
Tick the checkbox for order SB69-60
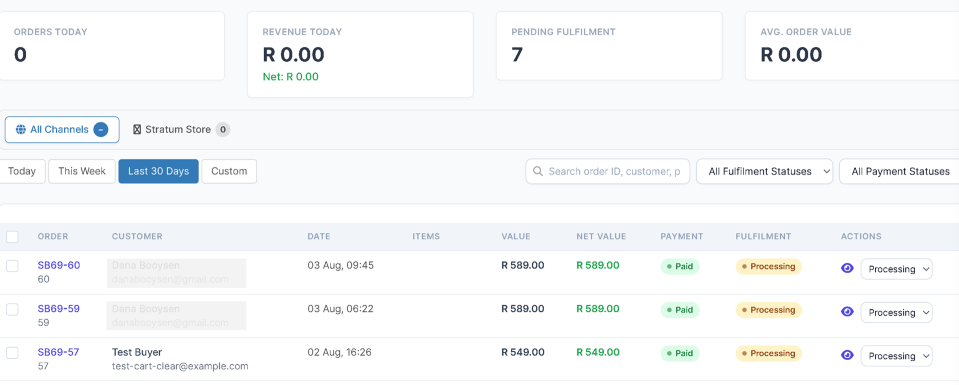point(12,266)
